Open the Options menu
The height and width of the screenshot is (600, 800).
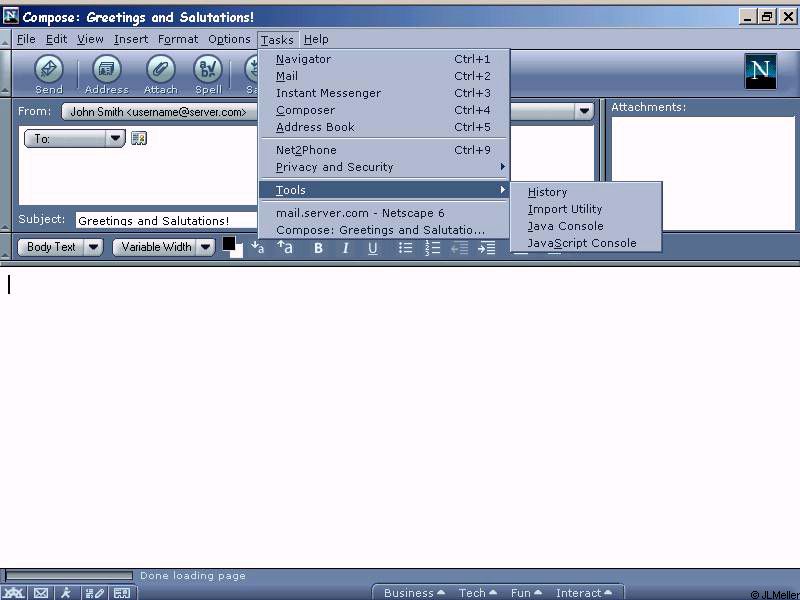(x=229, y=39)
